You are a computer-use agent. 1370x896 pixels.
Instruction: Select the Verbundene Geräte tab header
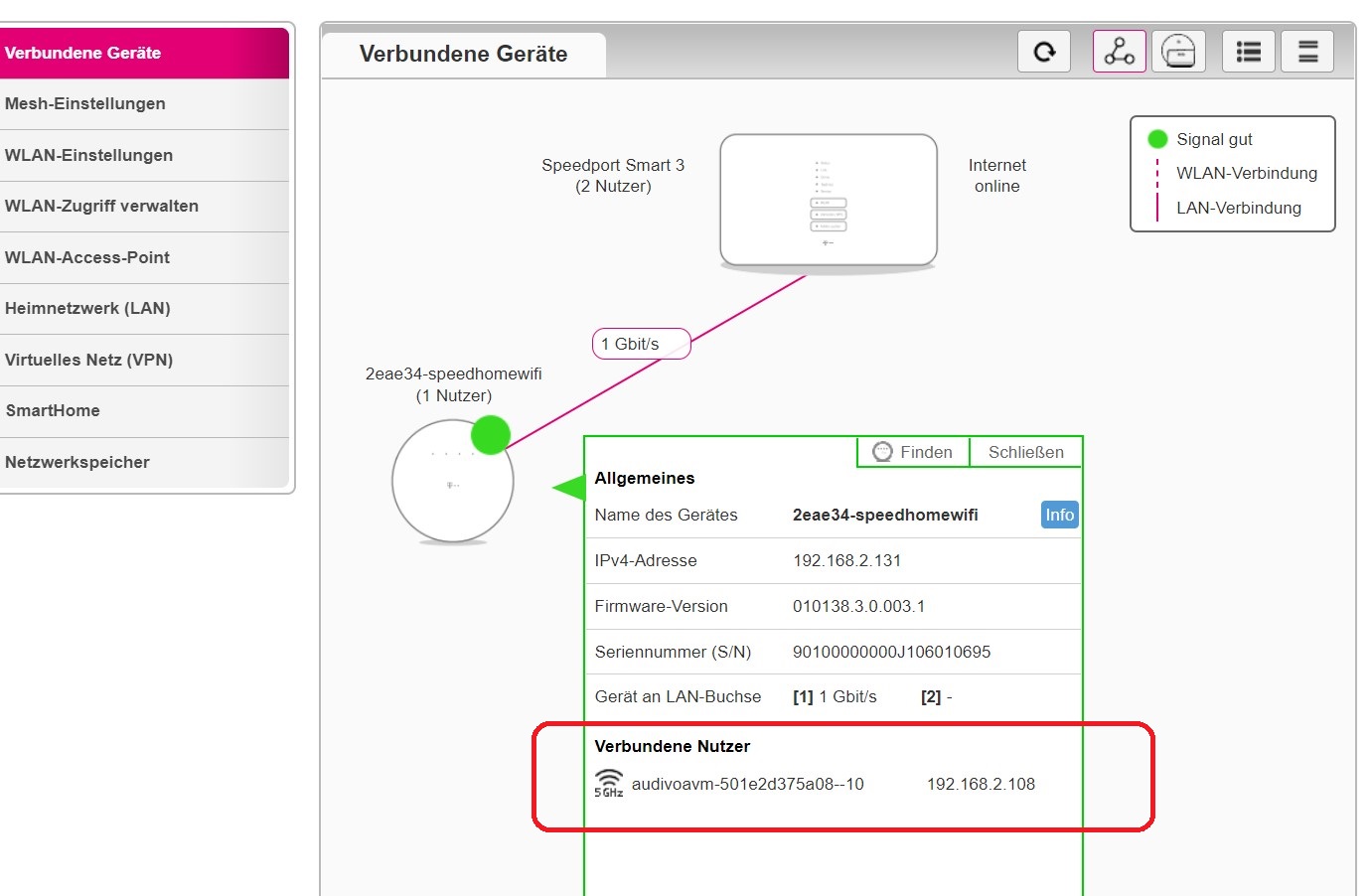(464, 55)
